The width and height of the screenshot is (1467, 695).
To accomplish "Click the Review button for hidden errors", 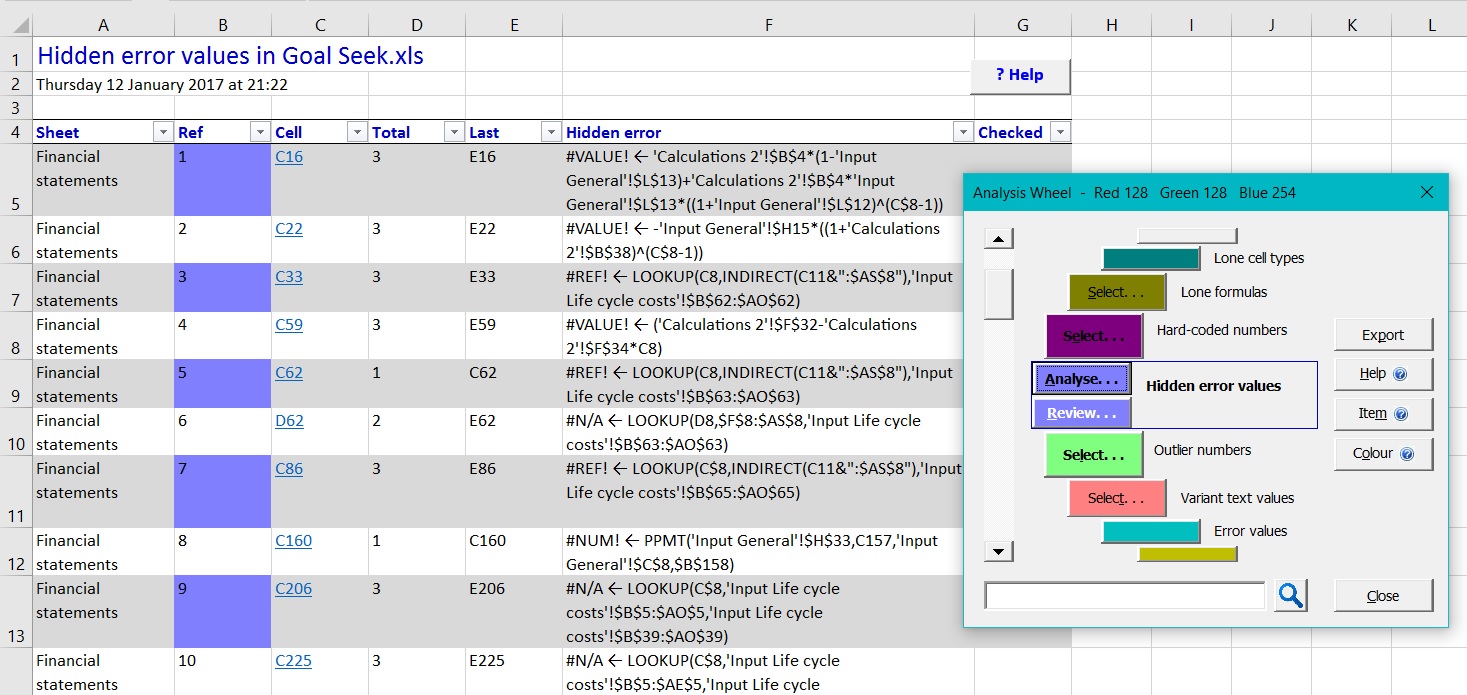I will tap(1082, 413).
